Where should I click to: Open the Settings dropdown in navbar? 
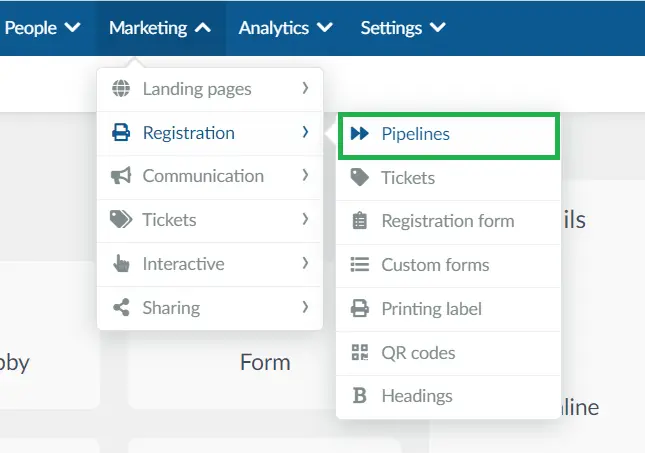403,28
